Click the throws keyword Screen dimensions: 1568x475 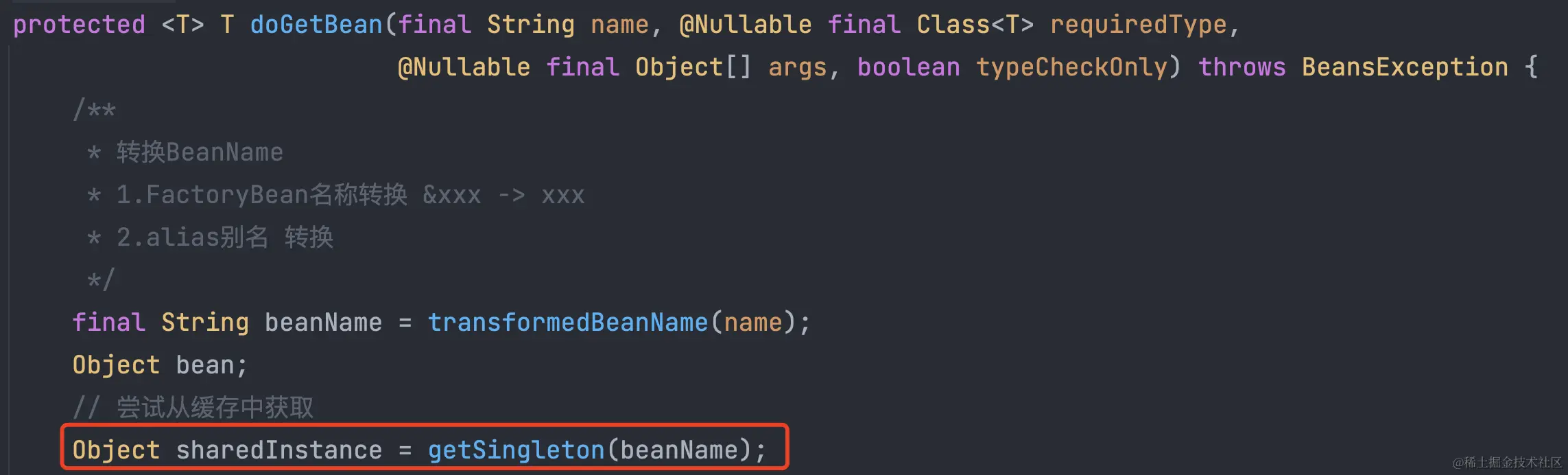pyautogui.click(x=1242, y=67)
